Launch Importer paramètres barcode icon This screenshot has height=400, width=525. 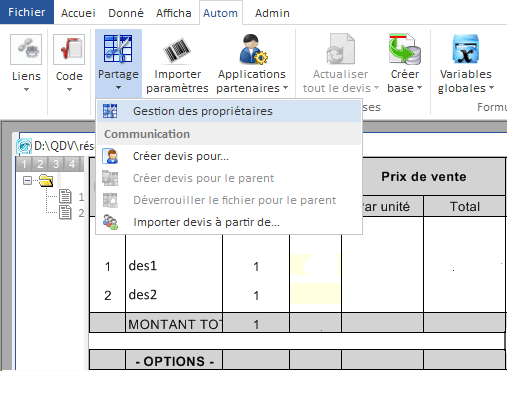coord(177,50)
